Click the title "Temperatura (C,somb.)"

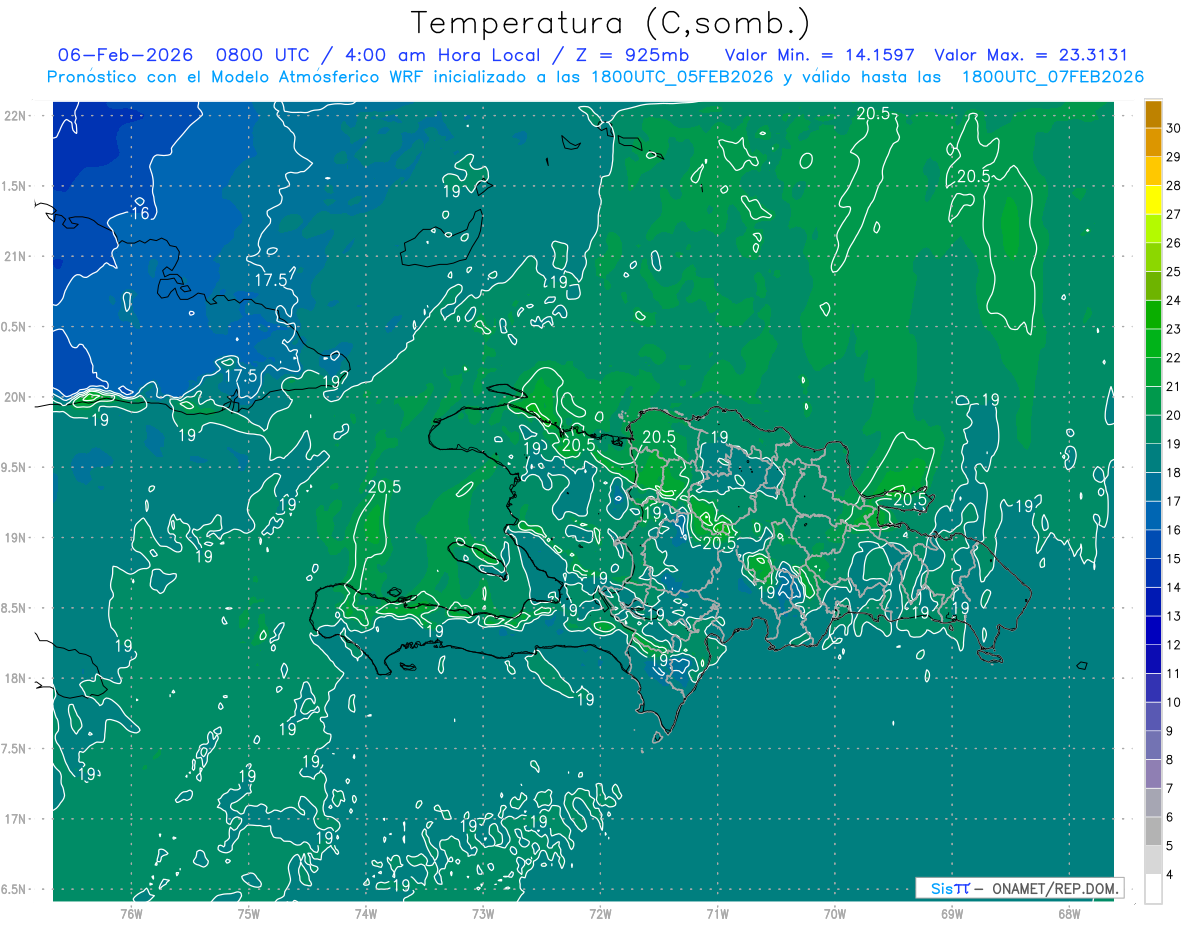pyautogui.click(x=611, y=23)
